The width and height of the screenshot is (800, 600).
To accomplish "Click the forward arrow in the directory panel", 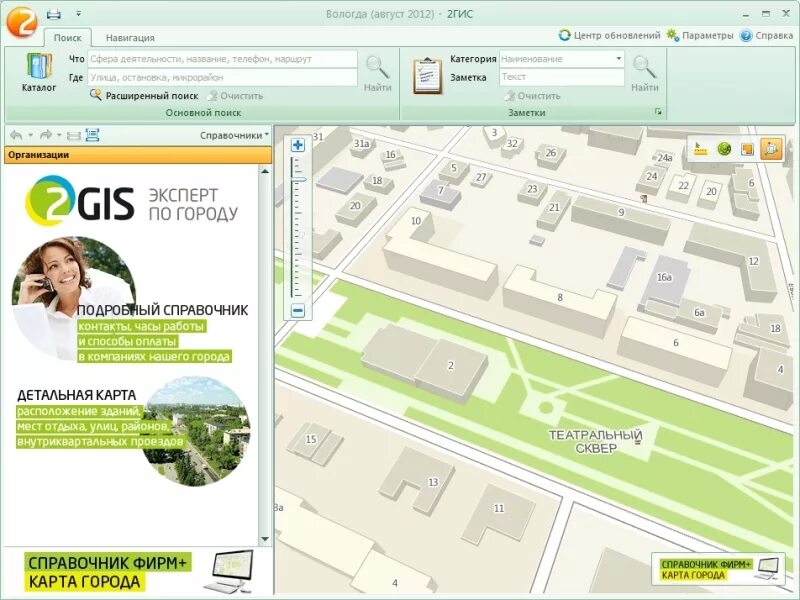I will click(46, 135).
